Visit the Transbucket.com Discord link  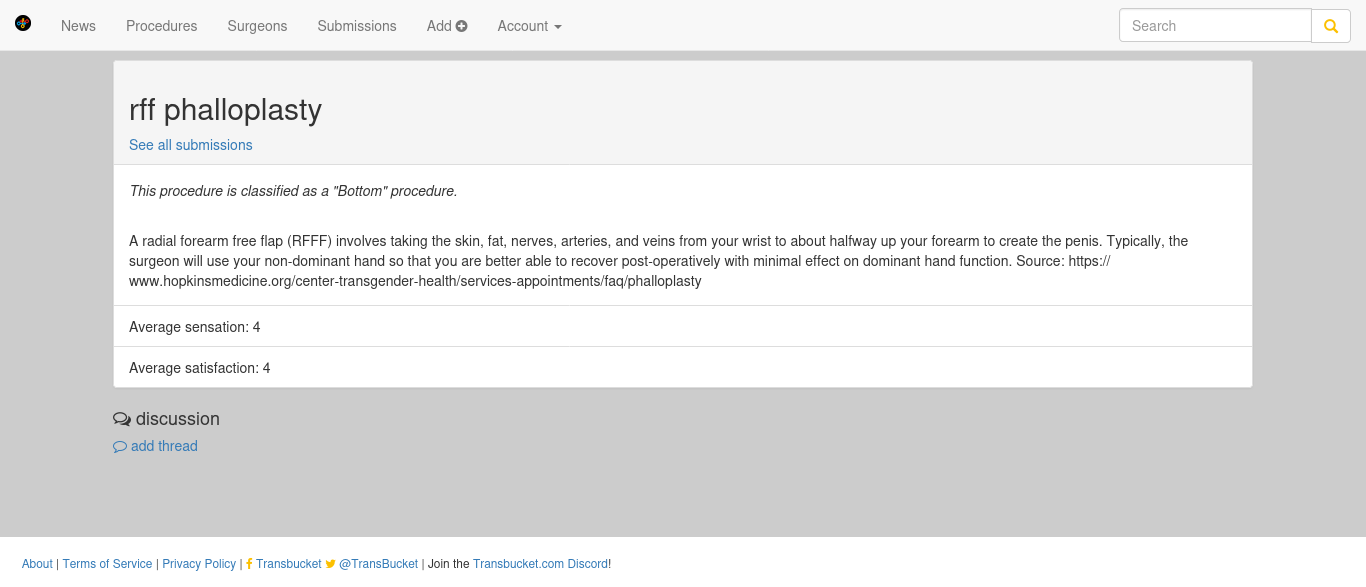(x=540, y=564)
